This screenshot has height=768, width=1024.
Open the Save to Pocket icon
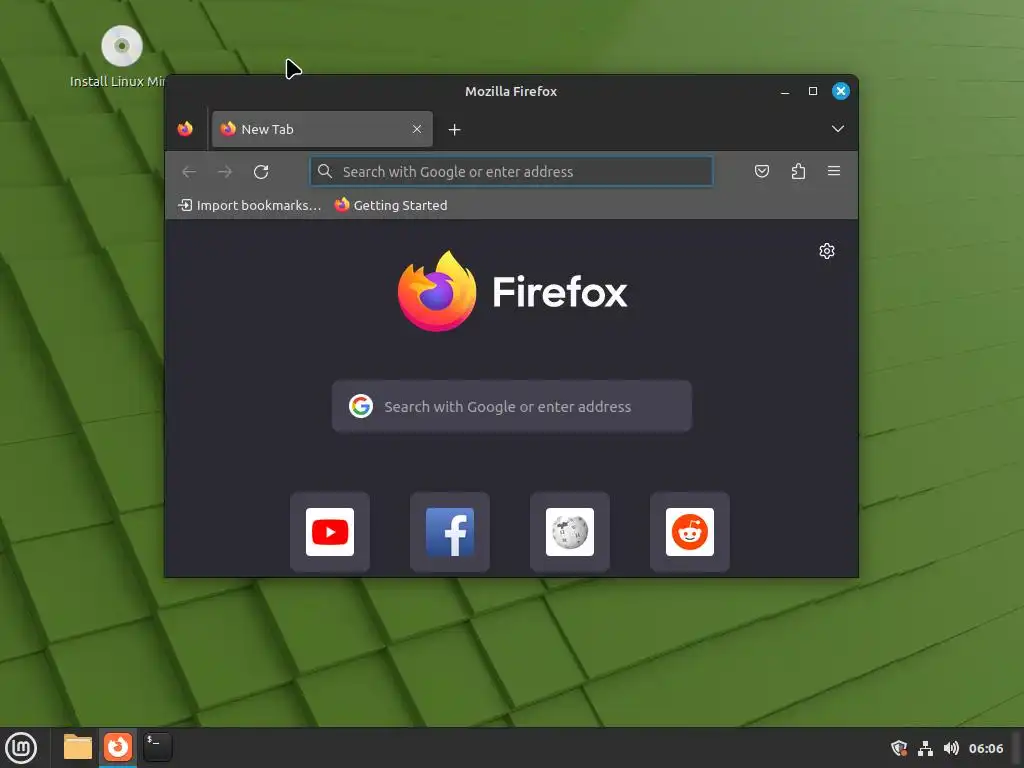click(761, 171)
